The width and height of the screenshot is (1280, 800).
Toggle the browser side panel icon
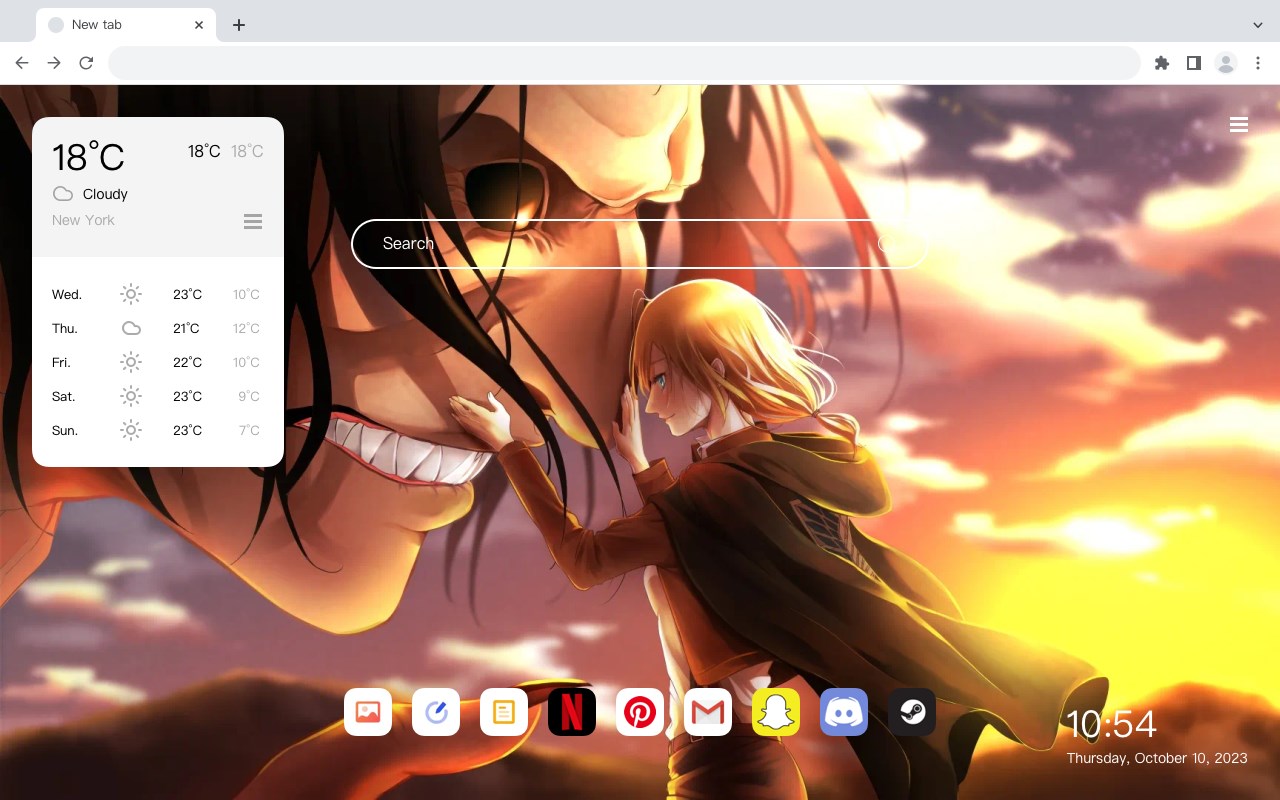click(1193, 63)
